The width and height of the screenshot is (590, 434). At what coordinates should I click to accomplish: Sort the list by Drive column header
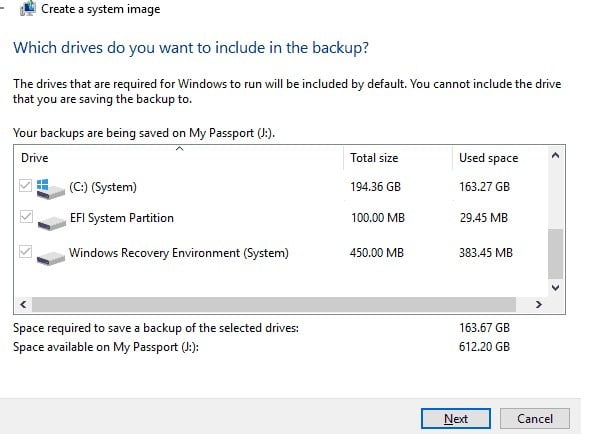click(179, 158)
